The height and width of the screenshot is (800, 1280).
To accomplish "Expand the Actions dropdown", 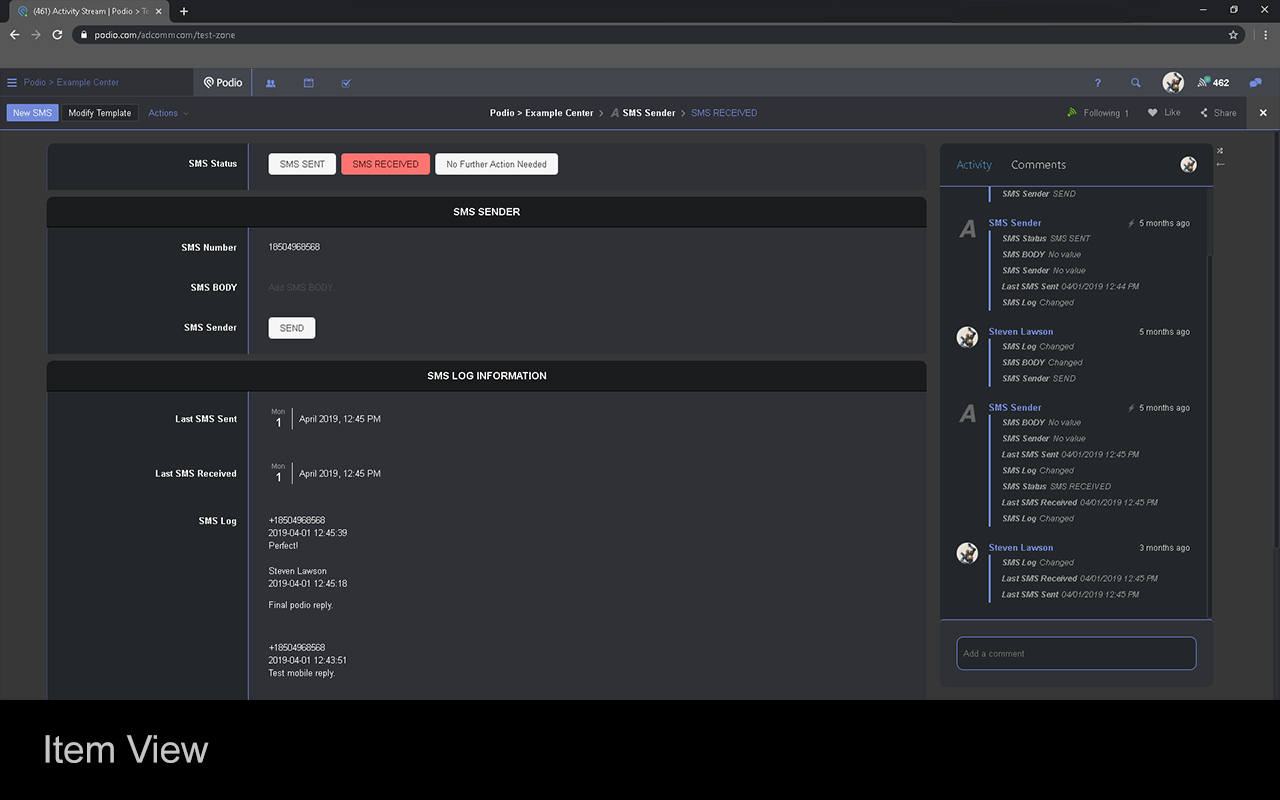I will point(168,113).
